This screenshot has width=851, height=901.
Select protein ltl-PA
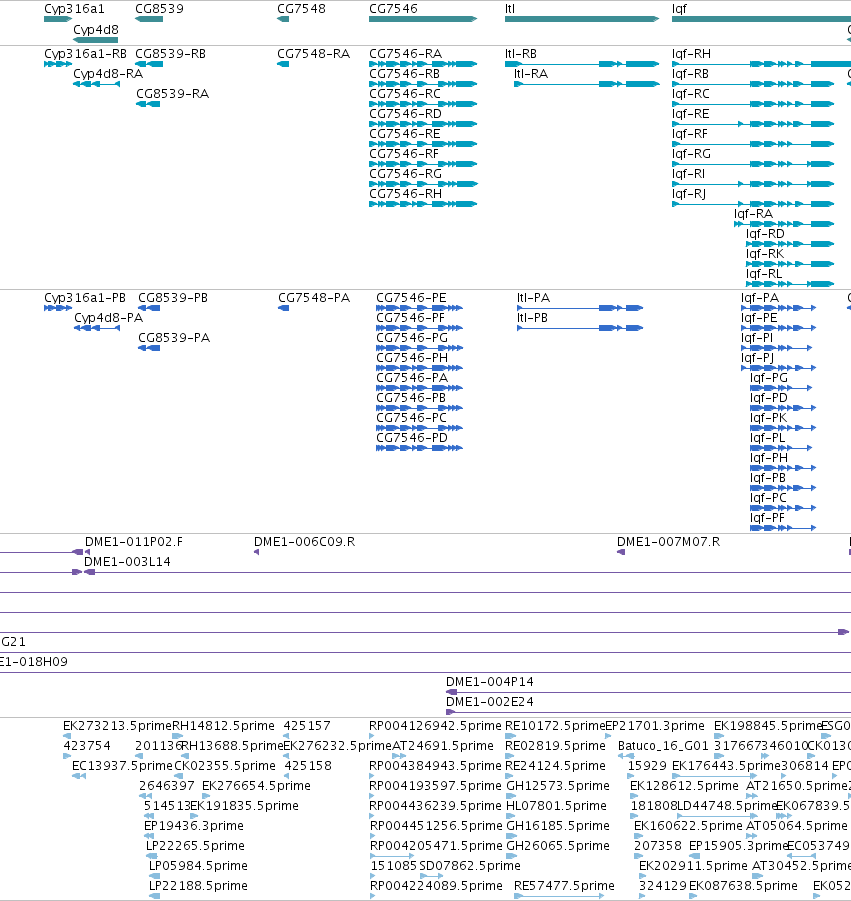pos(580,308)
